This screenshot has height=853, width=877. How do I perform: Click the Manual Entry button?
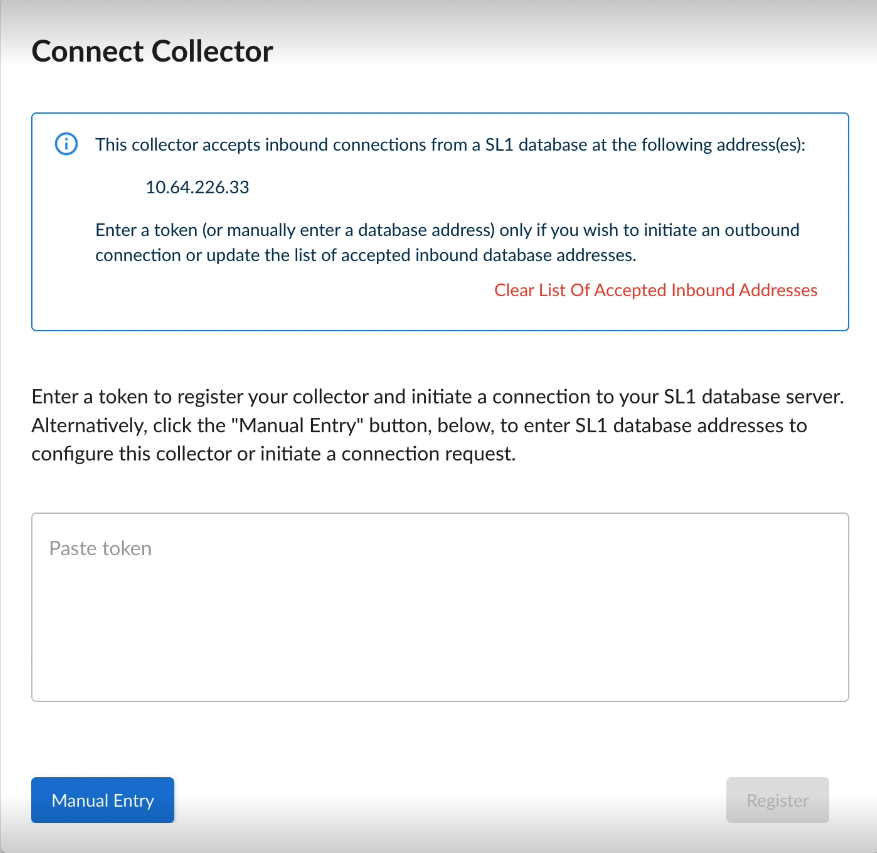click(x=102, y=800)
